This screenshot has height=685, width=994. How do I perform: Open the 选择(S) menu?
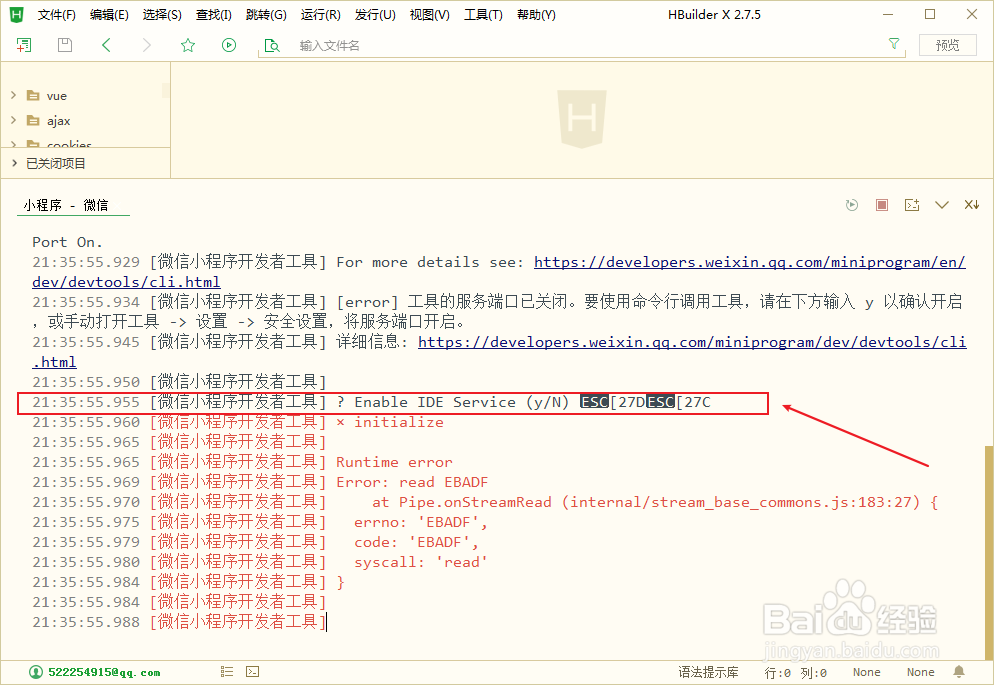162,15
